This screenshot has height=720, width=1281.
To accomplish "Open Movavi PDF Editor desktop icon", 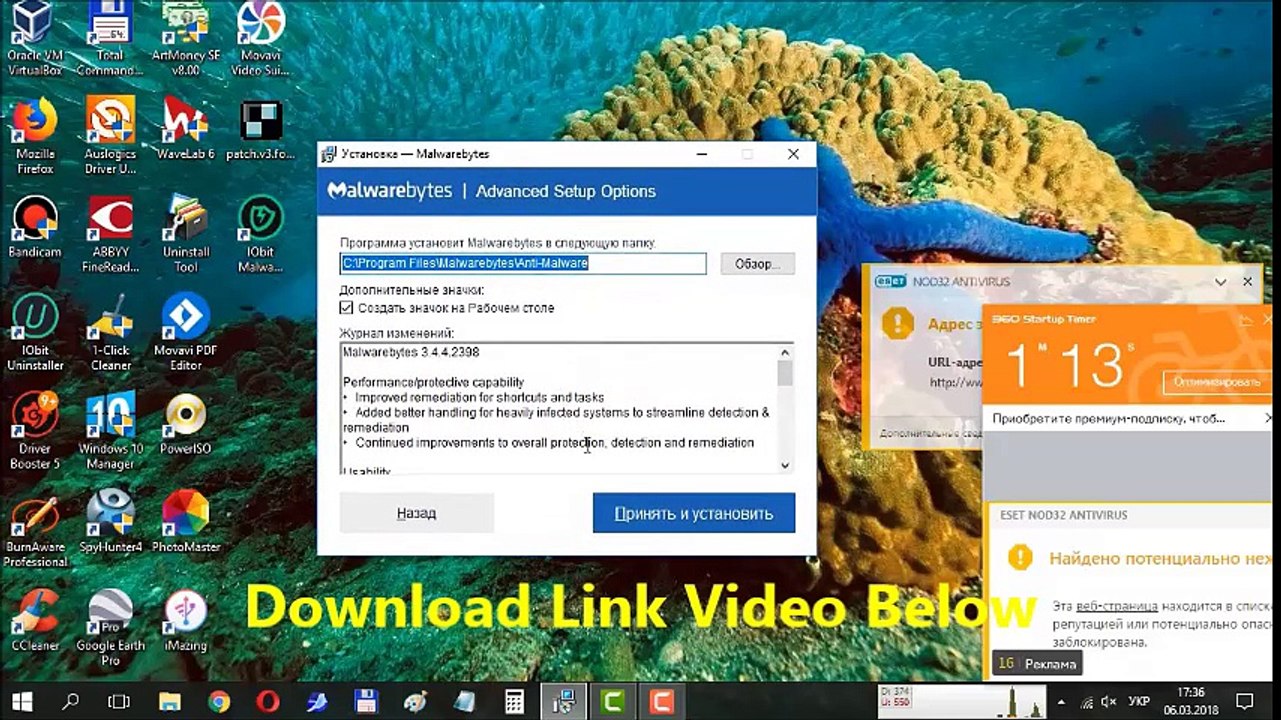I will 185,332.
